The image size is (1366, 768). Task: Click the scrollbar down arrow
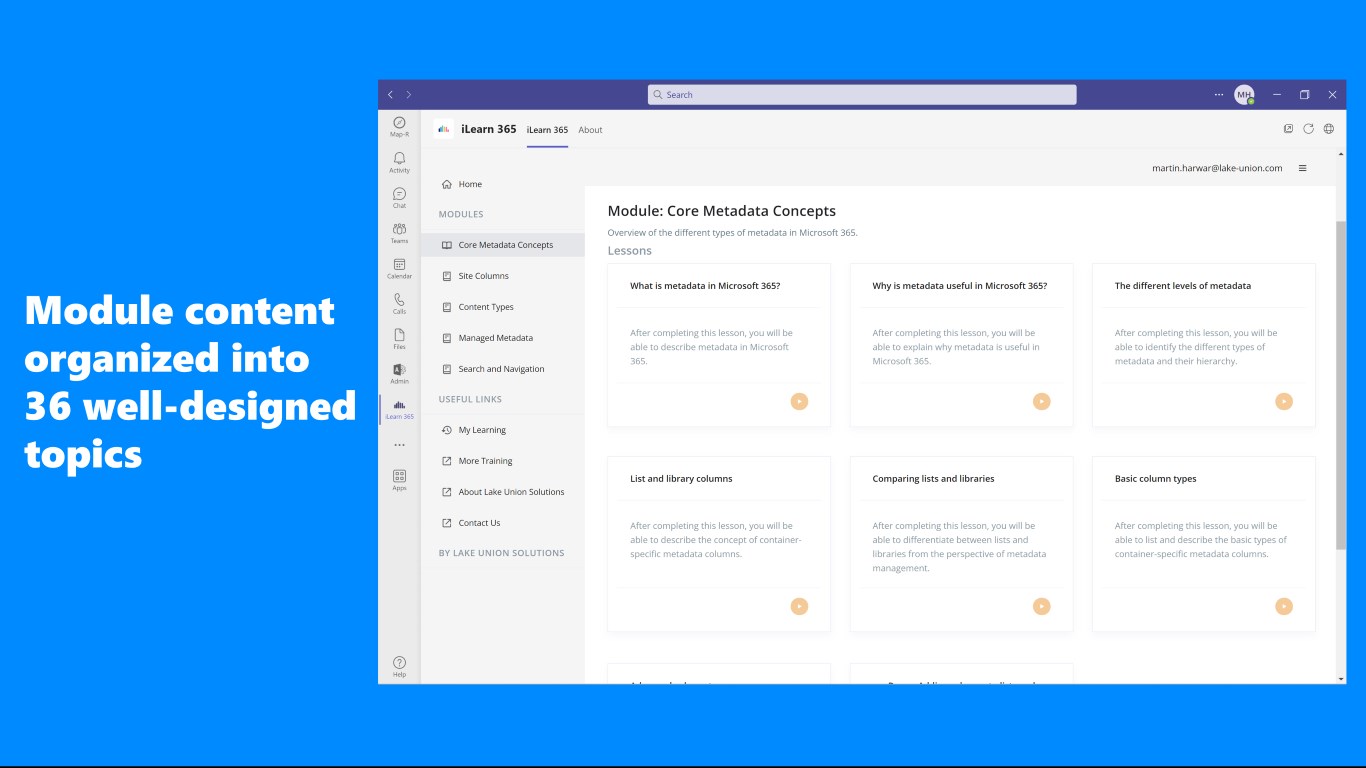1341,679
